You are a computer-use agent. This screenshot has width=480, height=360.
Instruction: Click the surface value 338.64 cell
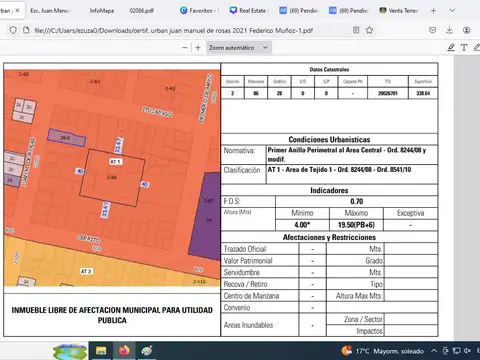[x=423, y=93]
